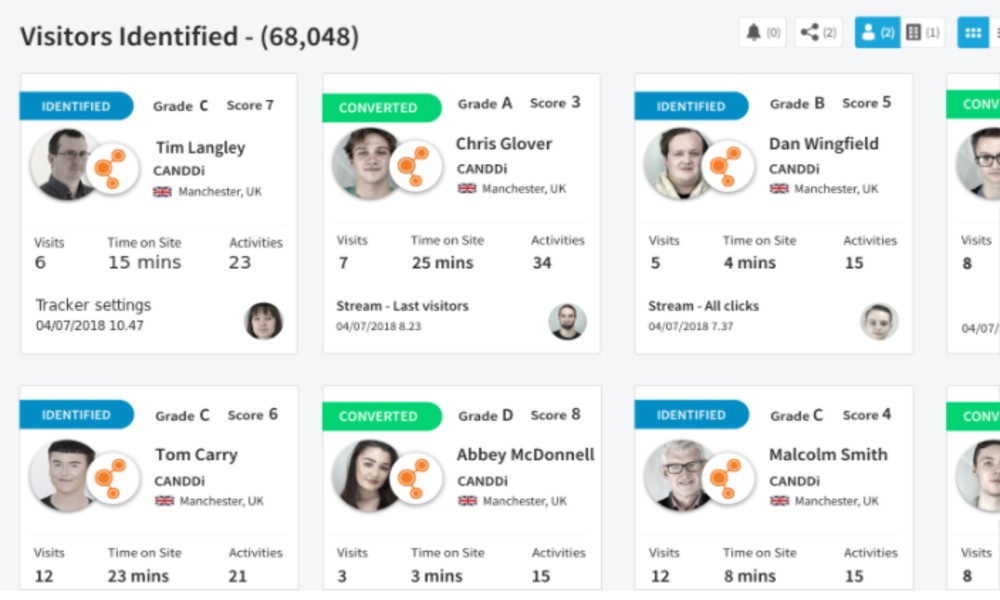Click 'Grade B' on Dan Wingfield card
This screenshot has width=1000, height=600.
797,103
